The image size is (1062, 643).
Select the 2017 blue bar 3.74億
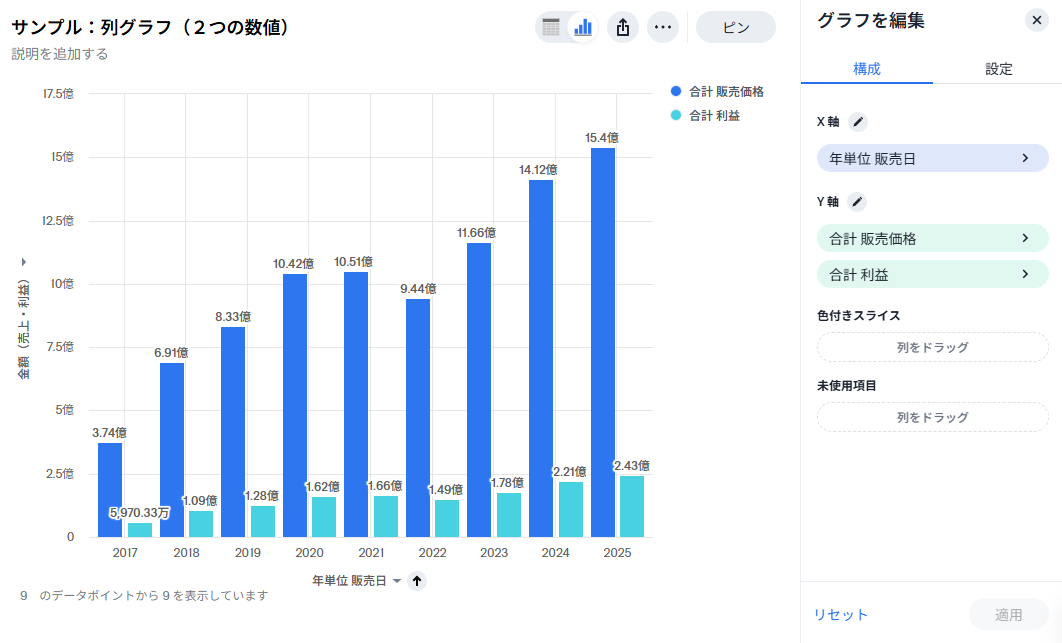click(110, 490)
